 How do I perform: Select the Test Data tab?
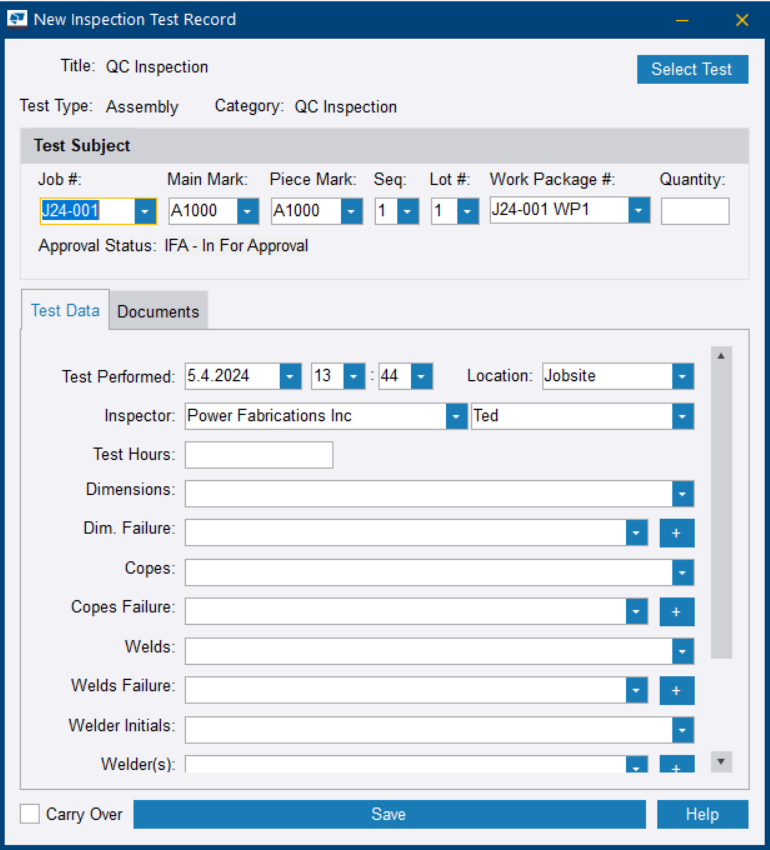[65, 310]
